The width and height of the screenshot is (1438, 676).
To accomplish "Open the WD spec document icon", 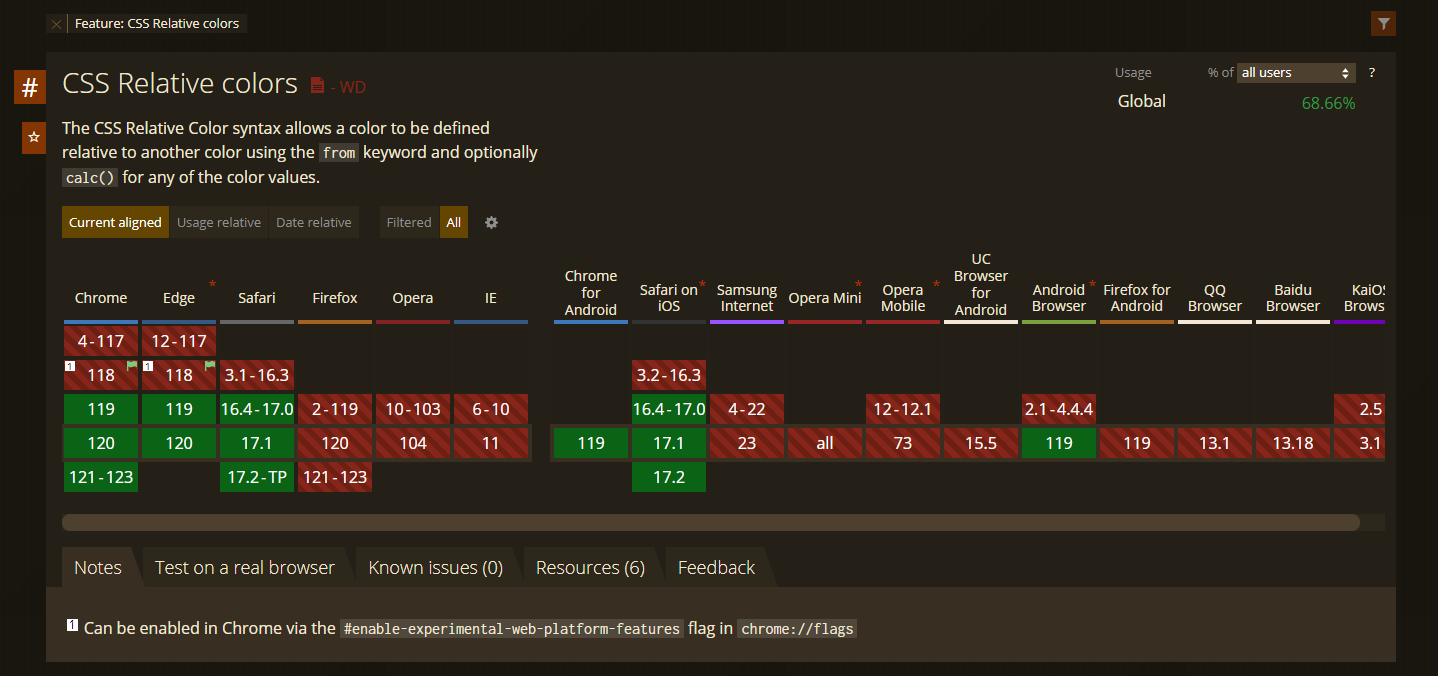I will [317, 86].
